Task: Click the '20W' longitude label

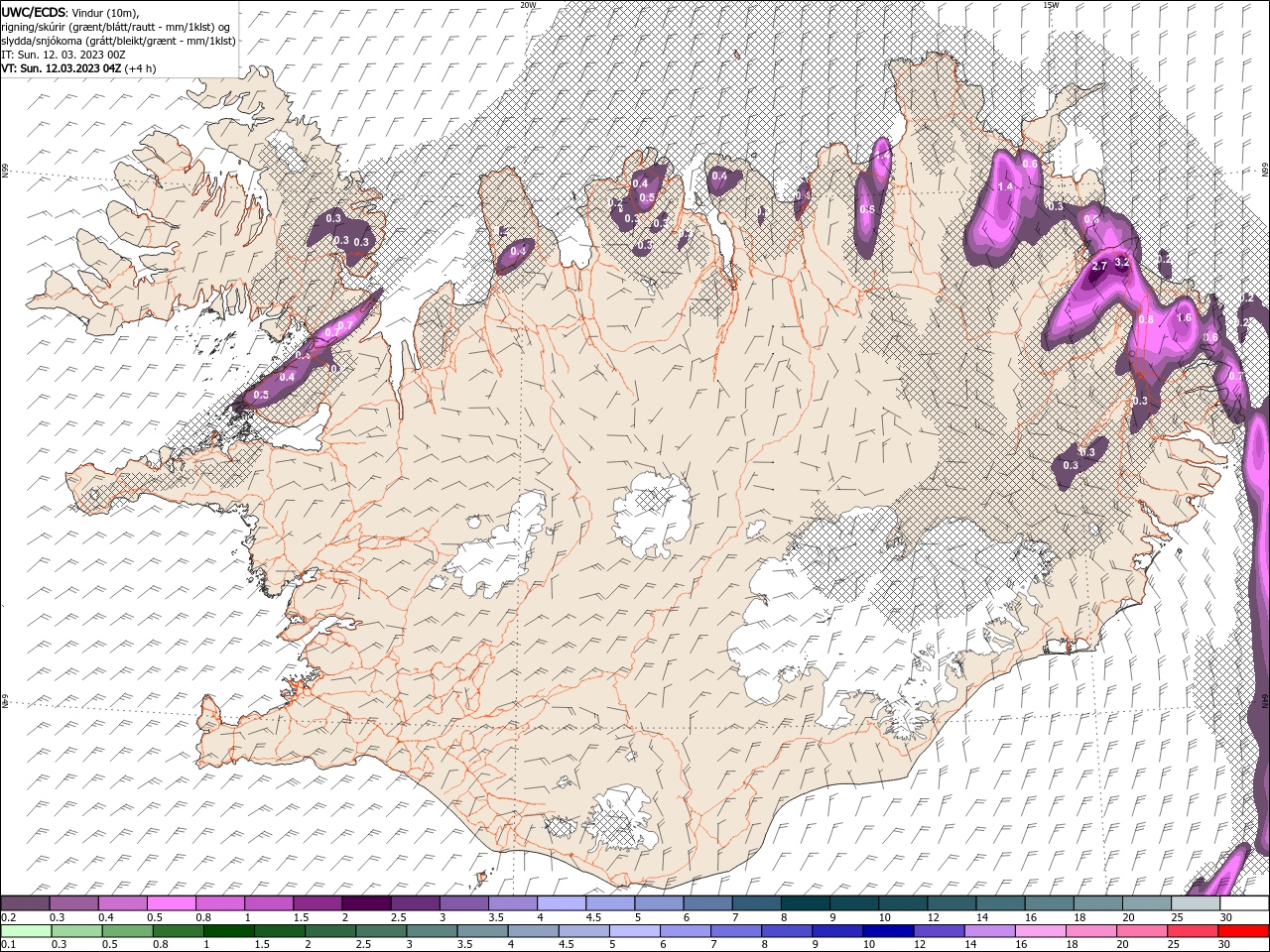Action: coord(528,5)
